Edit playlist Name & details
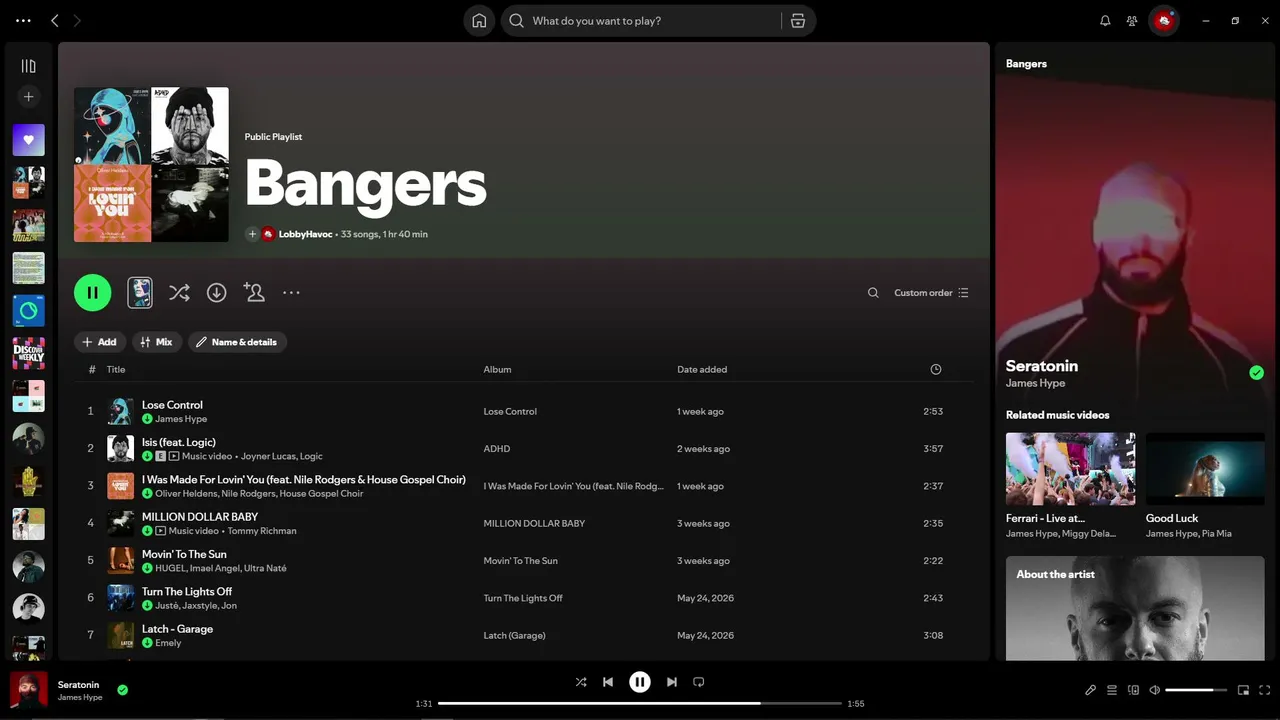This screenshot has height=720, width=1280. coord(237,342)
